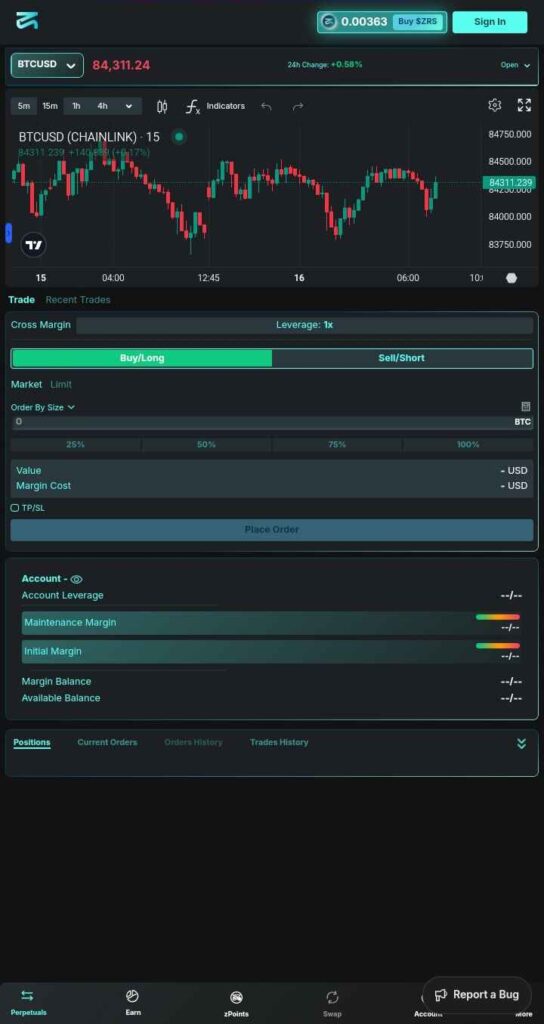This screenshot has height=1024, width=544.
Task: Click the Report a Bug megaphone button
Action: (477, 995)
